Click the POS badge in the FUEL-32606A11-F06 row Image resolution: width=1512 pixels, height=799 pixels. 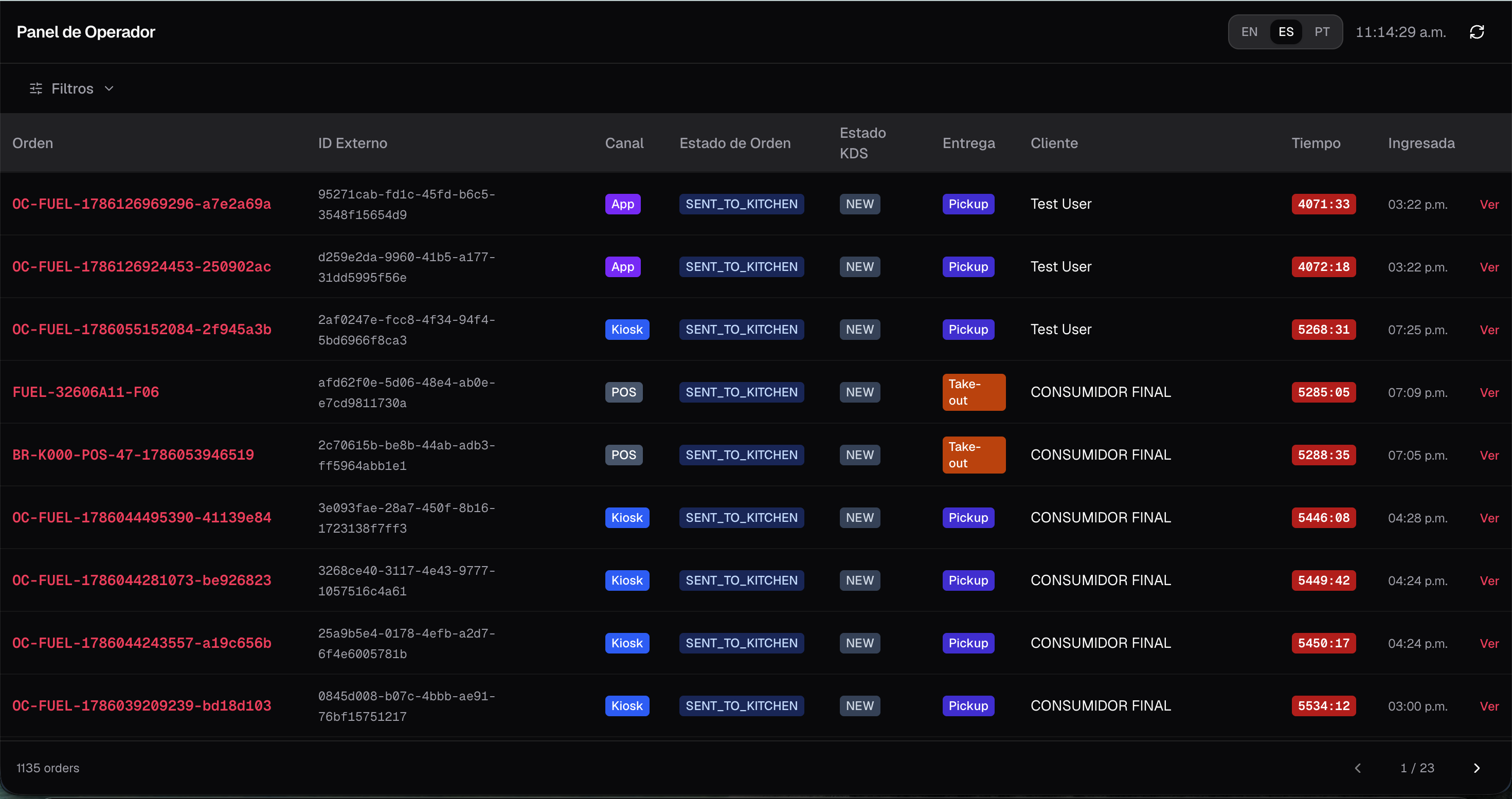[x=624, y=392]
